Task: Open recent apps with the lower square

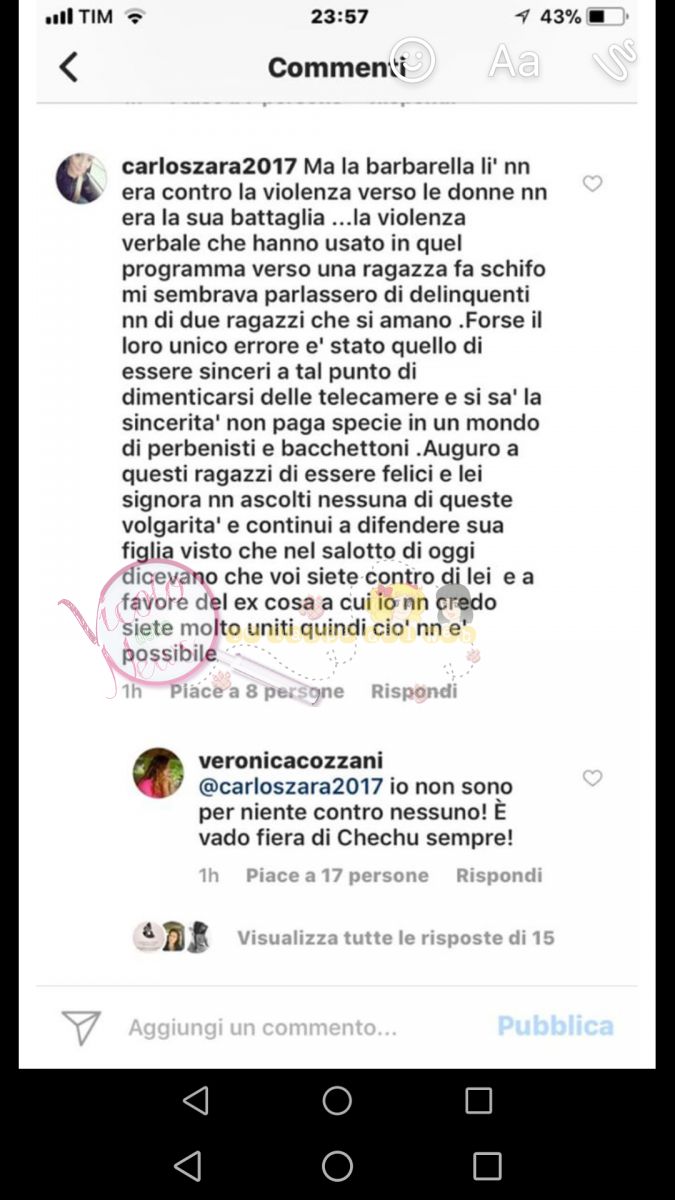Action: tap(487, 1166)
